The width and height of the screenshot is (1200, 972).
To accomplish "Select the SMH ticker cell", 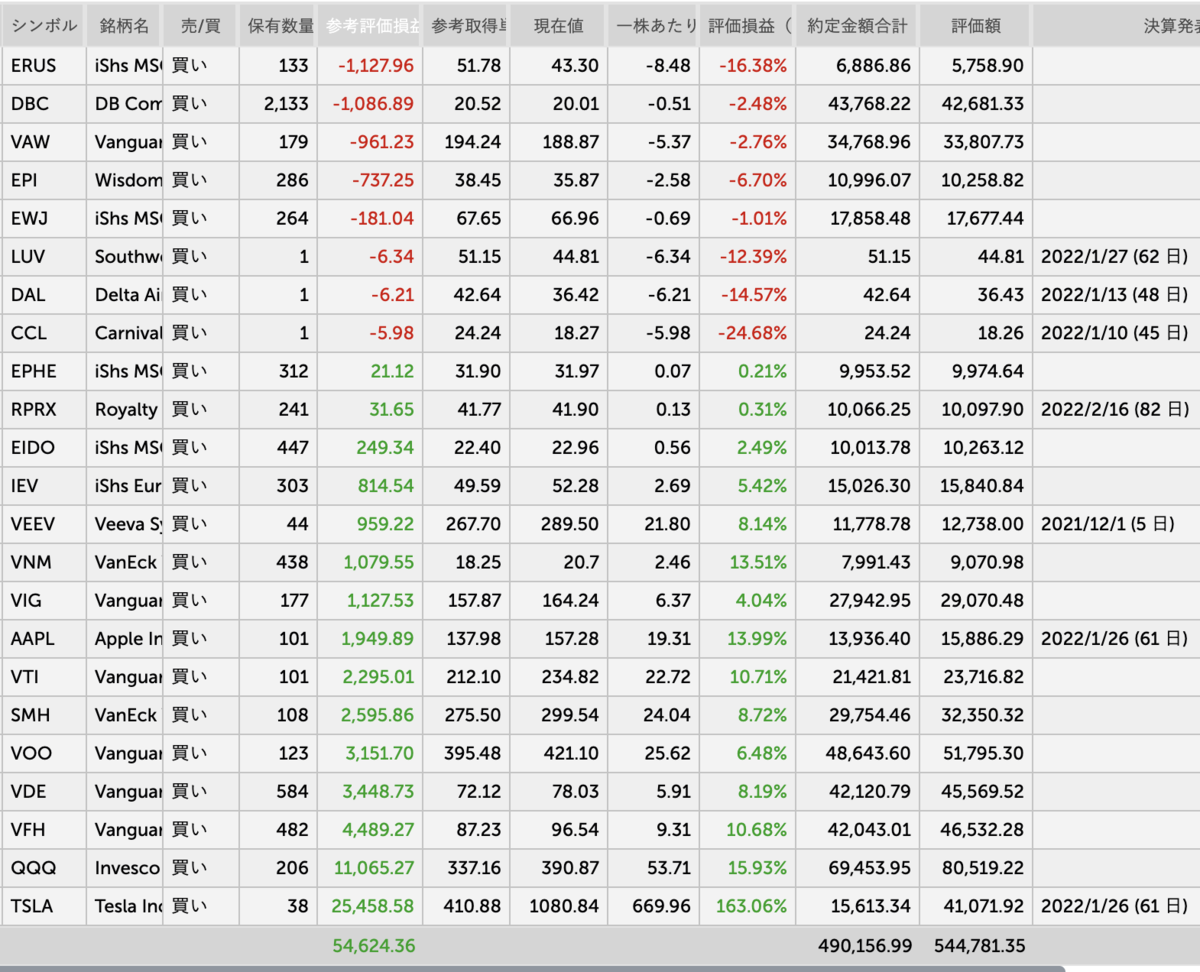I will [x=43, y=715].
